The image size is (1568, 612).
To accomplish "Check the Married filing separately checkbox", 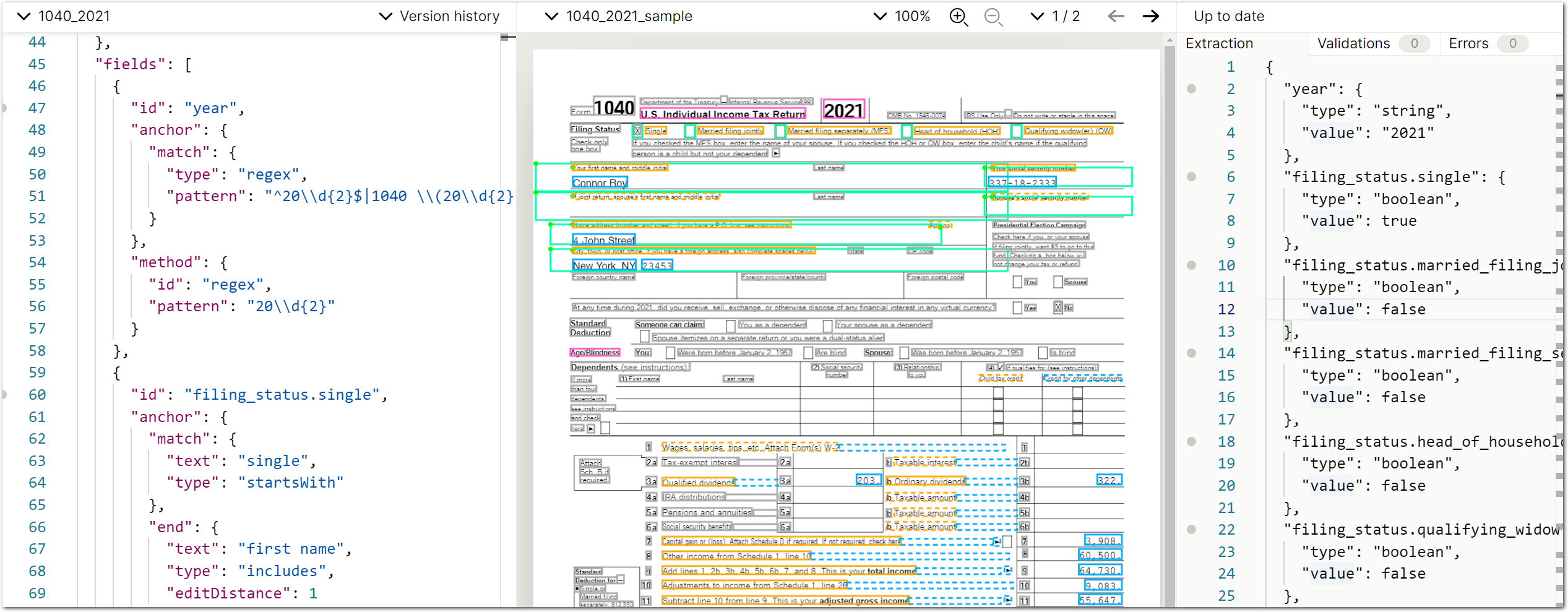I will click(780, 131).
